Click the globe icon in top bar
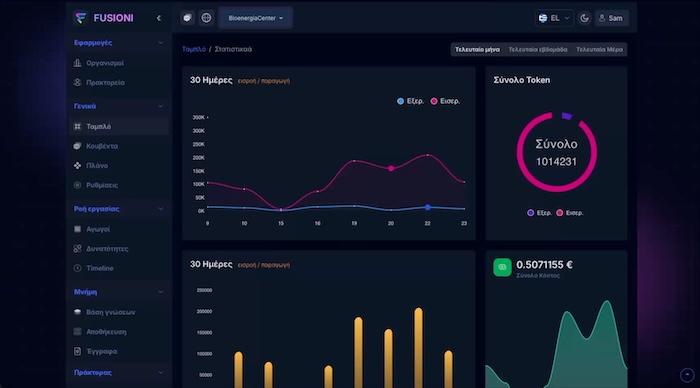The height and width of the screenshot is (388, 700). pyautogui.click(x=206, y=18)
